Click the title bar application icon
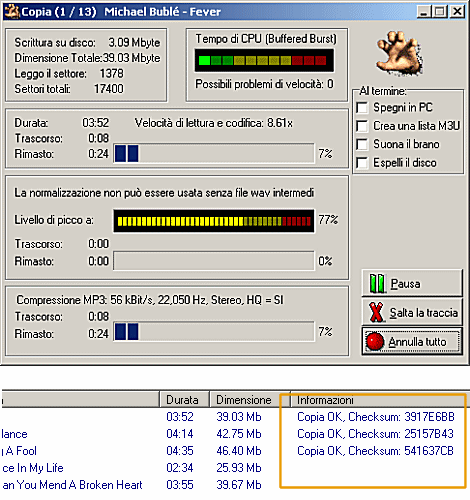The width and height of the screenshot is (470, 500). point(11,12)
